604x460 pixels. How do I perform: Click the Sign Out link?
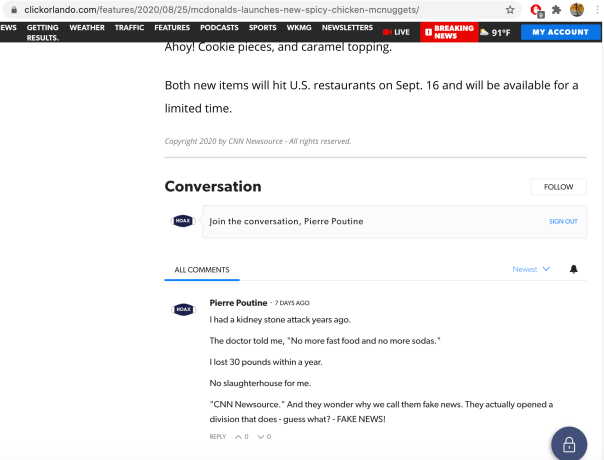[x=563, y=222]
